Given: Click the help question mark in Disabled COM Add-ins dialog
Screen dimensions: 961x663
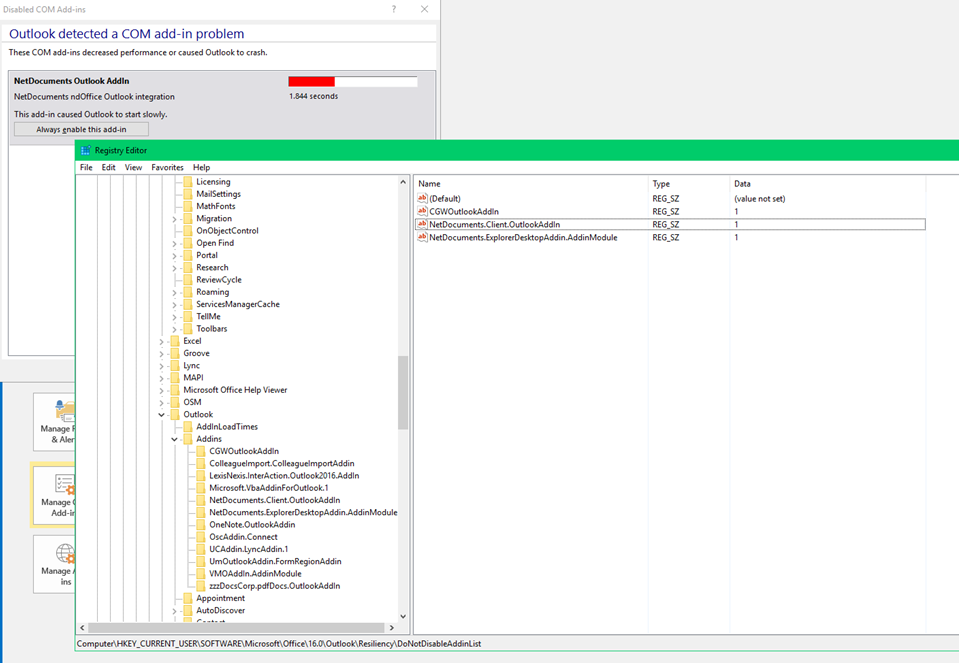Looking at the screenshot, I should point(394,9).
